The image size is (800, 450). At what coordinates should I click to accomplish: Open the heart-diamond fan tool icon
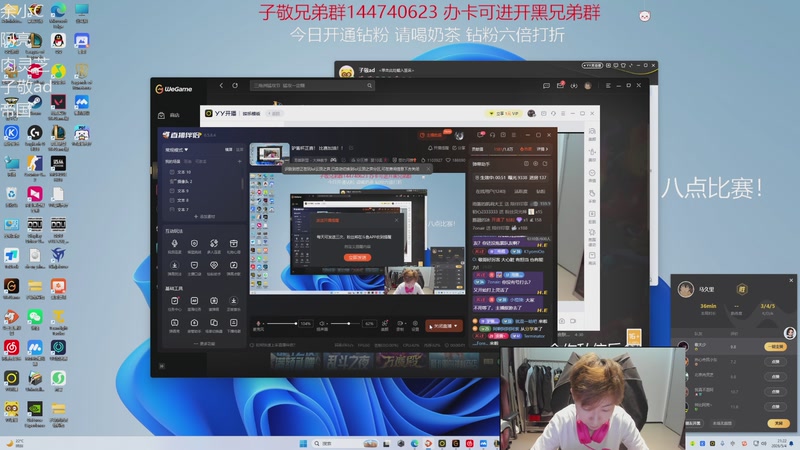[x=214, y=267]
